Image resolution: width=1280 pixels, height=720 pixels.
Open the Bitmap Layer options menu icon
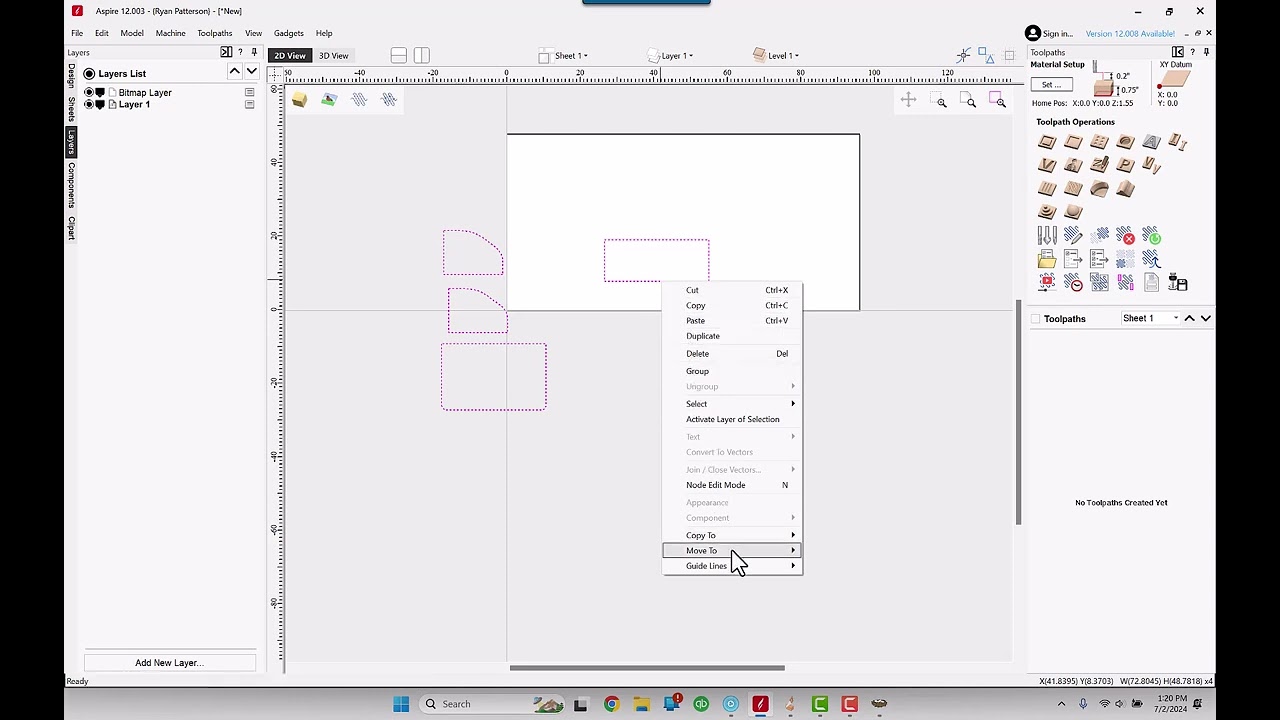coord(249,92)
